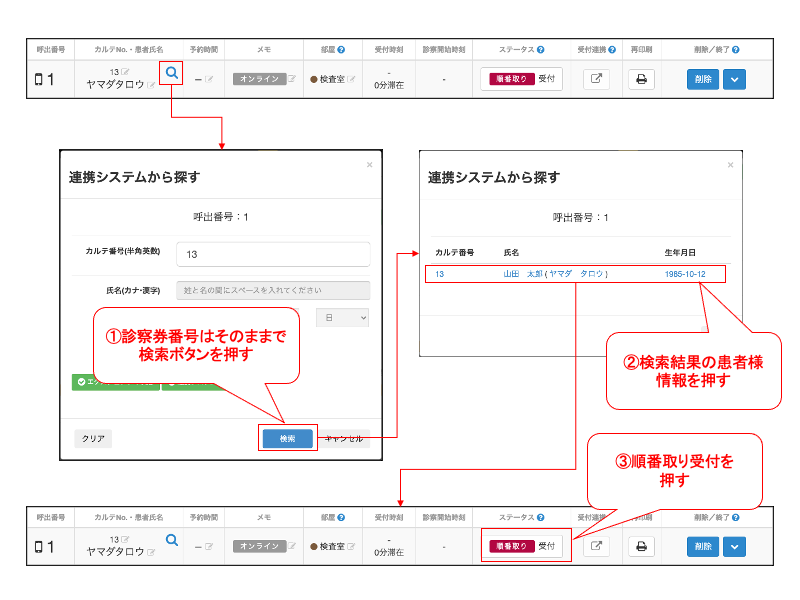This screenshot has width=800, height=600.
Task: Click オンライン memo badge in upper row
Action: click(260, 79)
